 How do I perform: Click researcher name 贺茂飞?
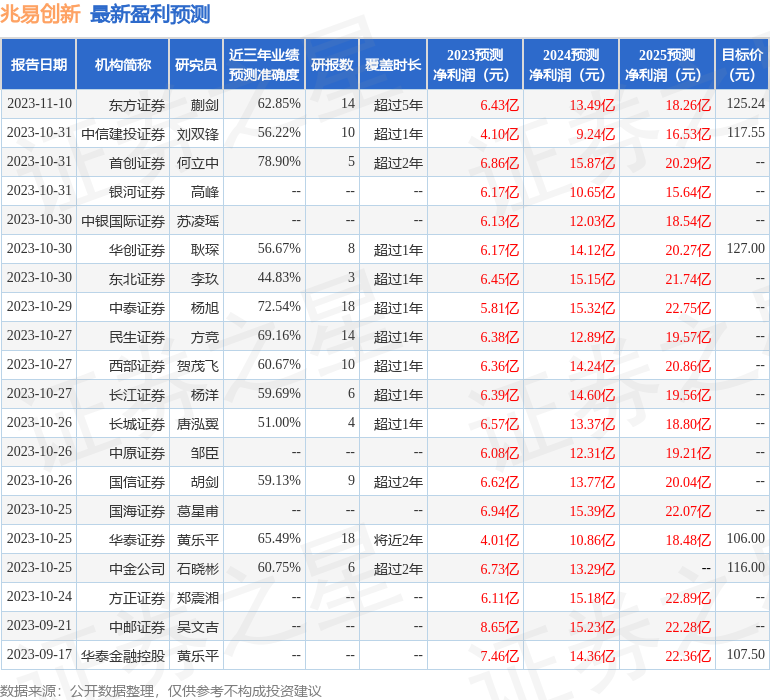pos(198,365)
